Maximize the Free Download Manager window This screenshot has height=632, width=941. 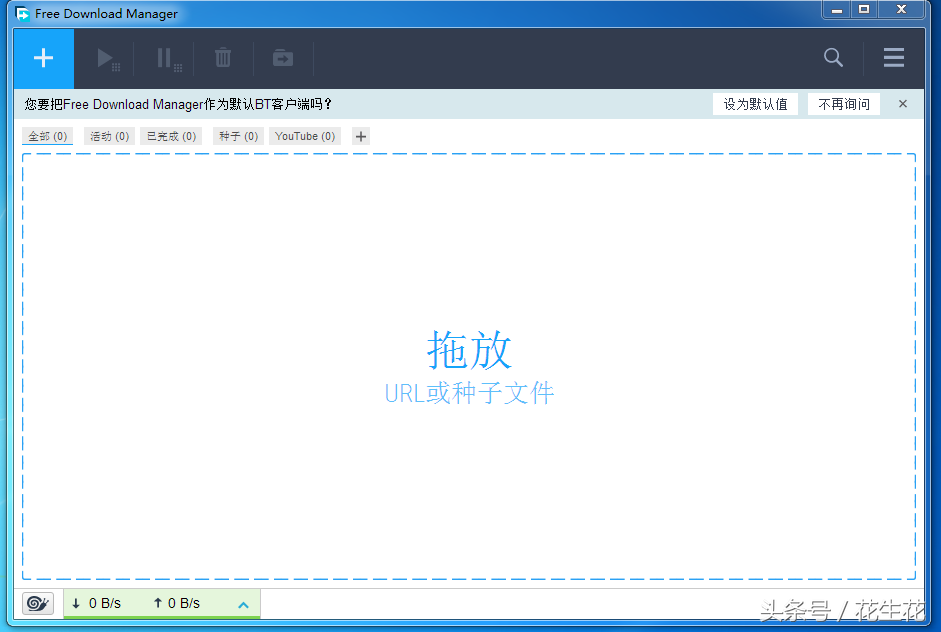tap(864, 10)
